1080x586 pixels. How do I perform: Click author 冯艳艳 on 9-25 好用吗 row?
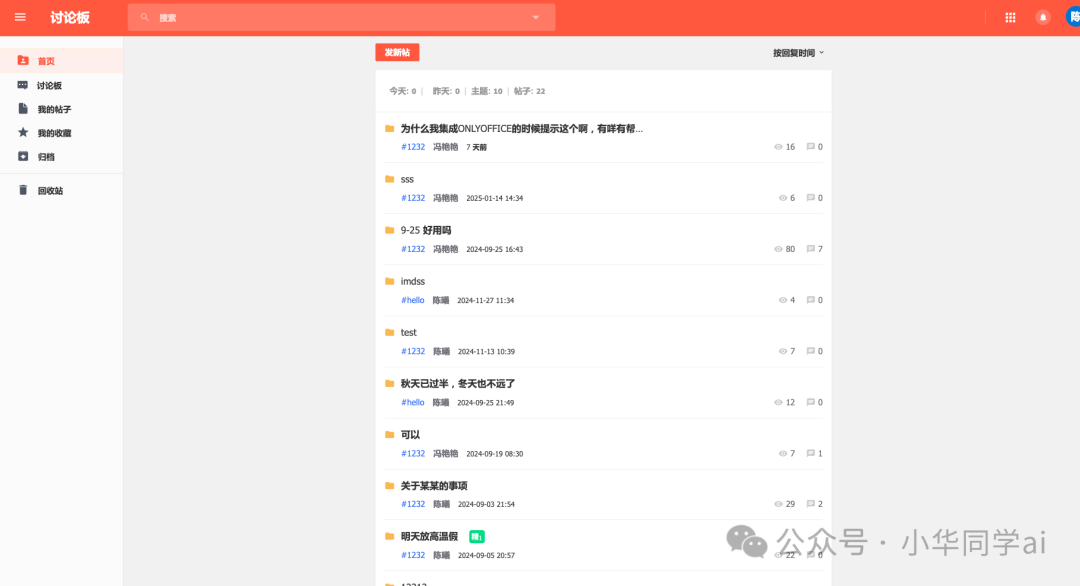[445, 249]
